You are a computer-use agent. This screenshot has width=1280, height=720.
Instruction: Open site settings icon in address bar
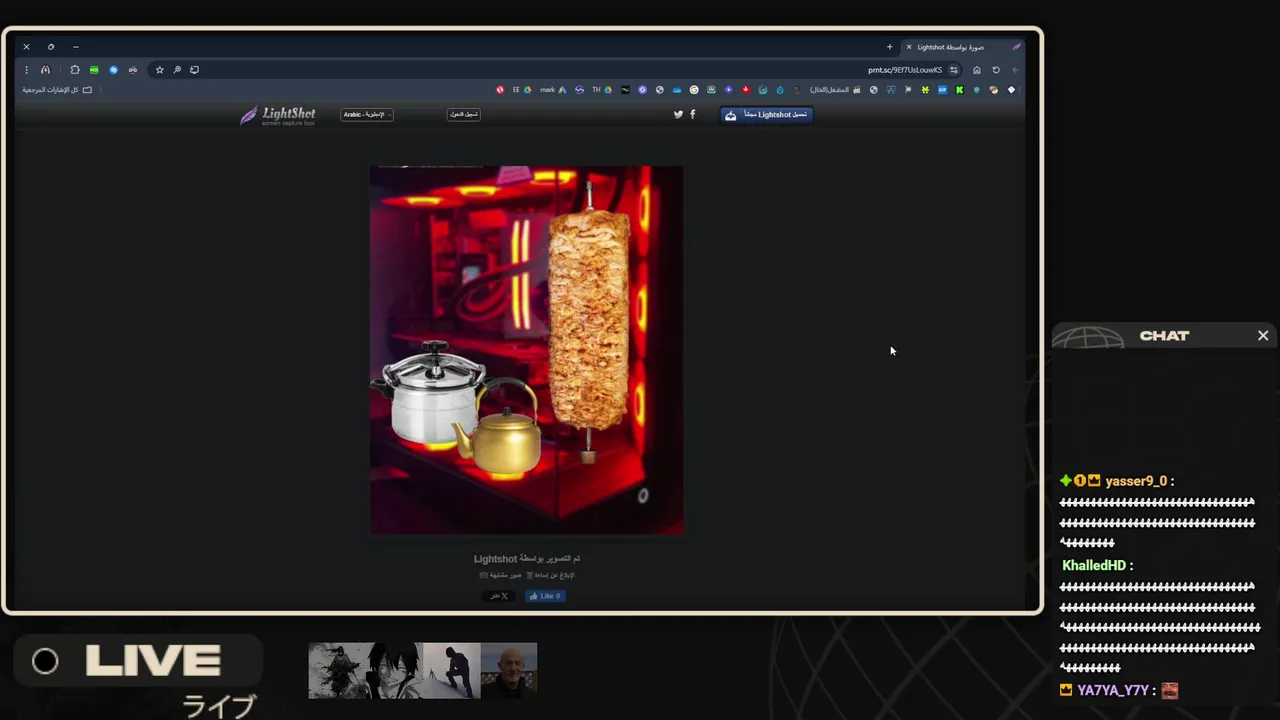click(x=954, y=70)
